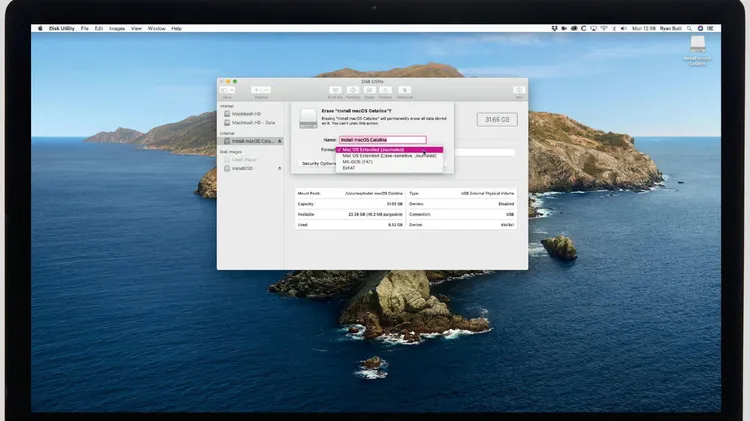Click the Volume add/remove toolbar control
This screenshot has width=750, height=421.
261,91
